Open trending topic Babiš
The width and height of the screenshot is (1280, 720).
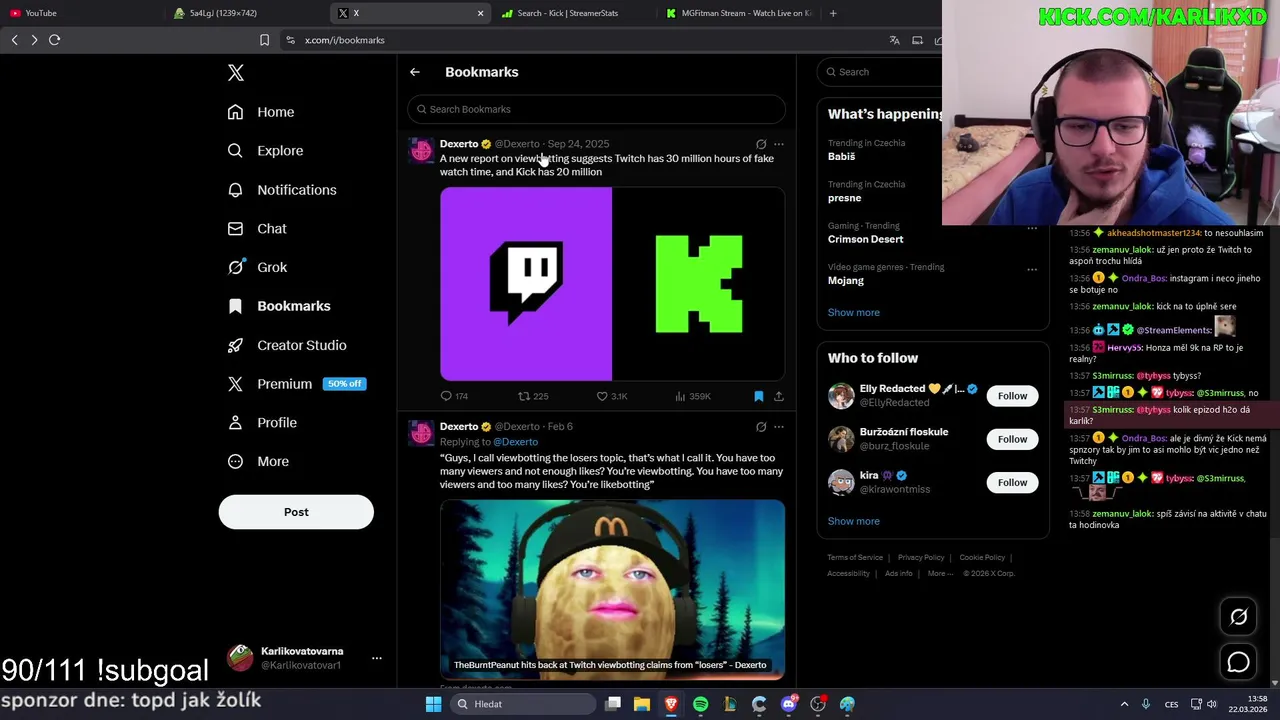[x=841, y=157]
